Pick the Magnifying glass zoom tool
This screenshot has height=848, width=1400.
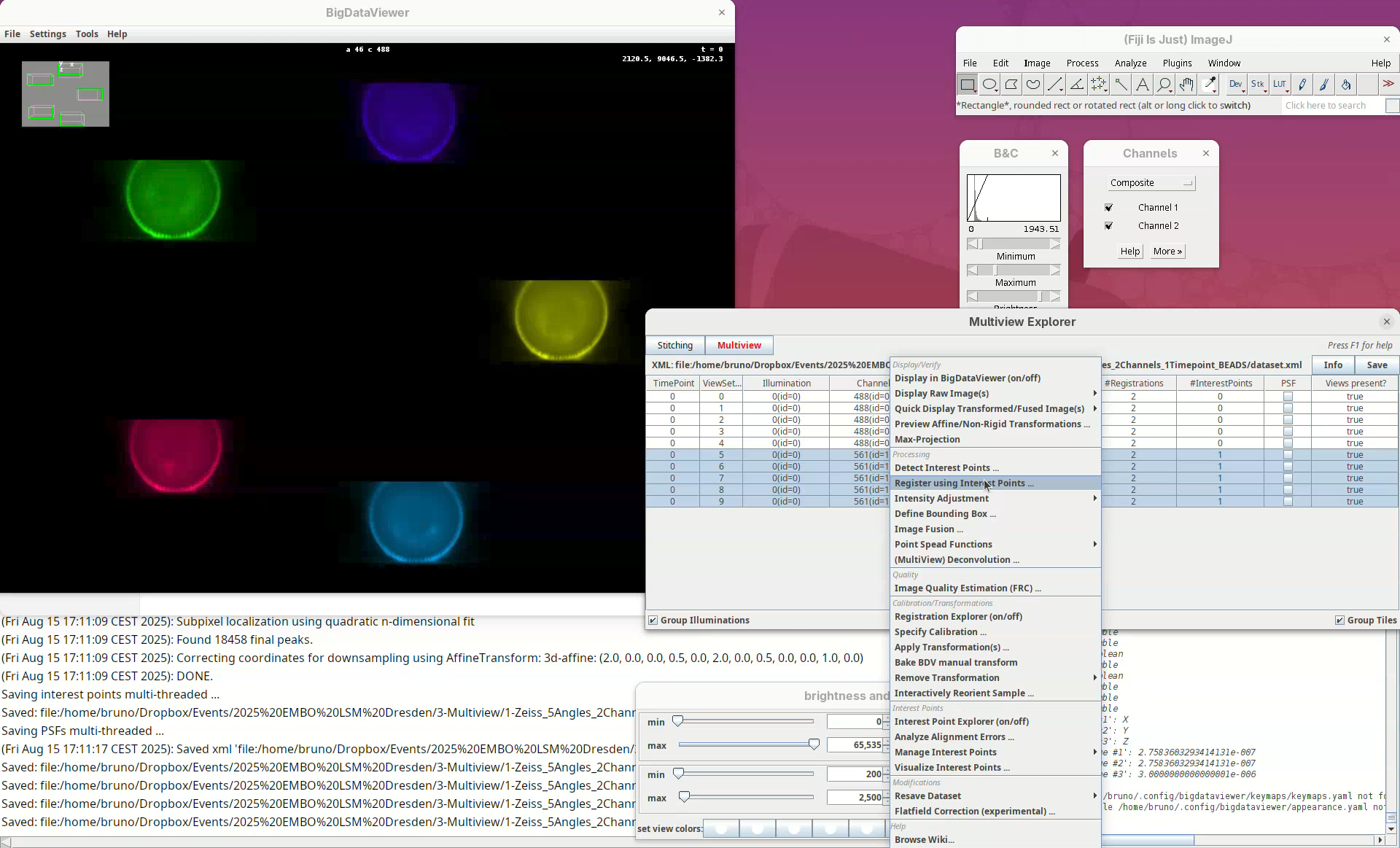point(1164,85)
